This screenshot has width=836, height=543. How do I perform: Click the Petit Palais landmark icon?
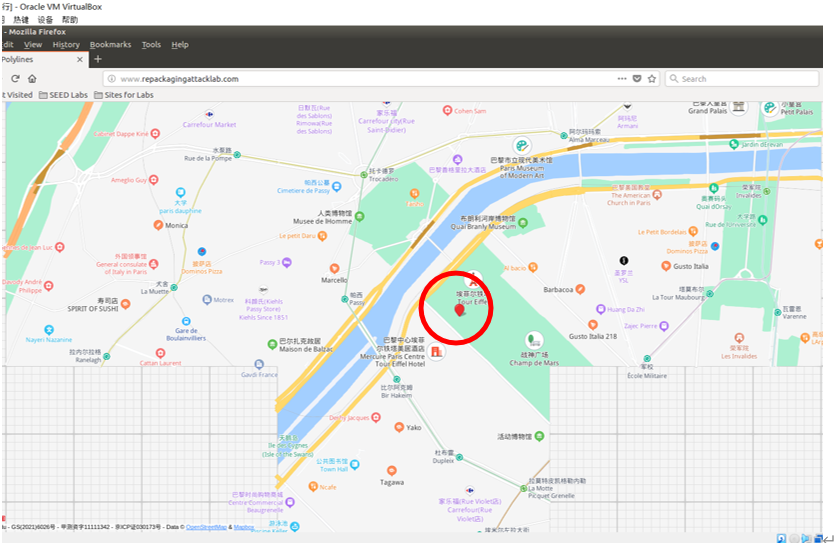[770, 108]
